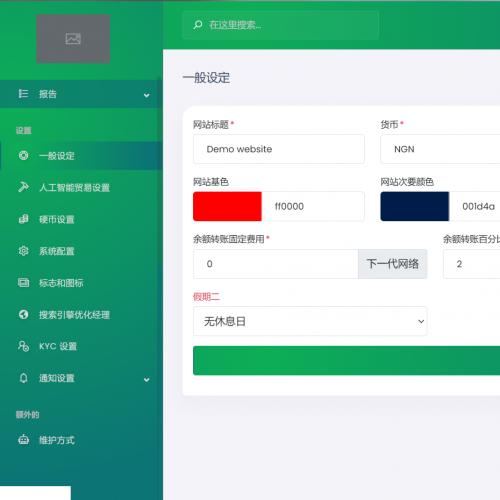This screenshot has width=500, height=500.
Task: Expand the 通知设置 submenu chevron
Action: point(146,379)
